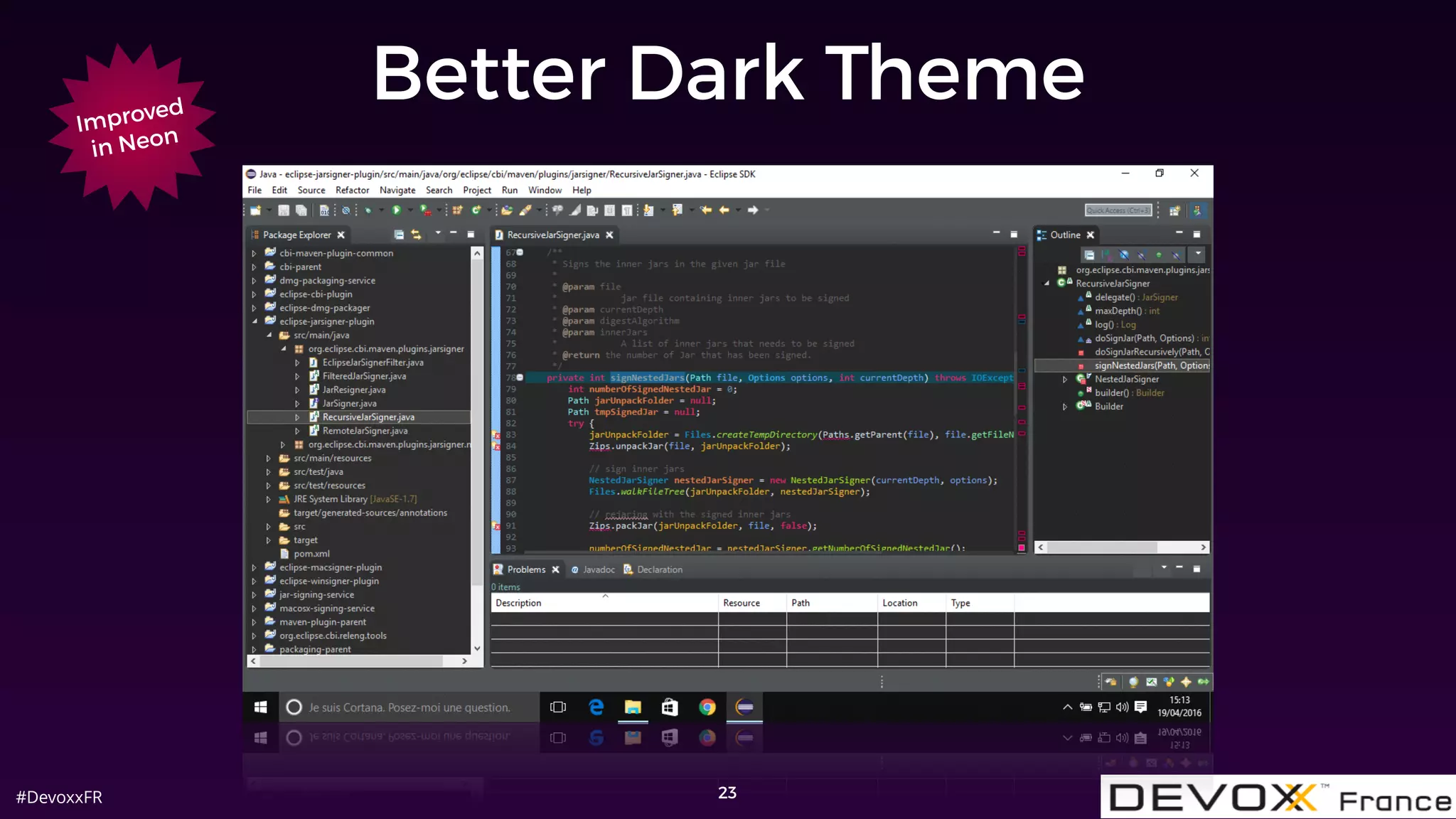The width and height of the screenshot is (1456, 819).
Task: Collapse src/main/java folder
Action: click(x=269, y=335)
